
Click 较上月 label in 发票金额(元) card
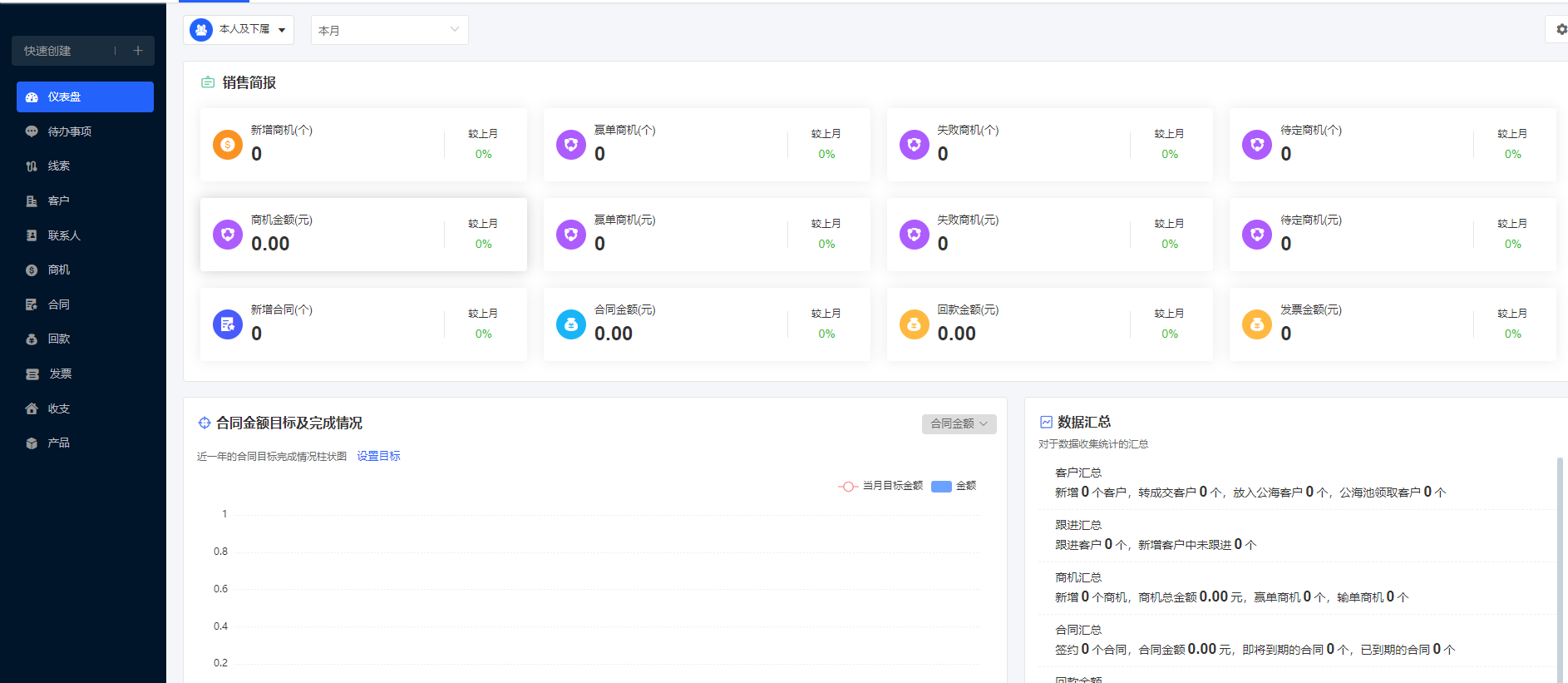(1512, 314)
